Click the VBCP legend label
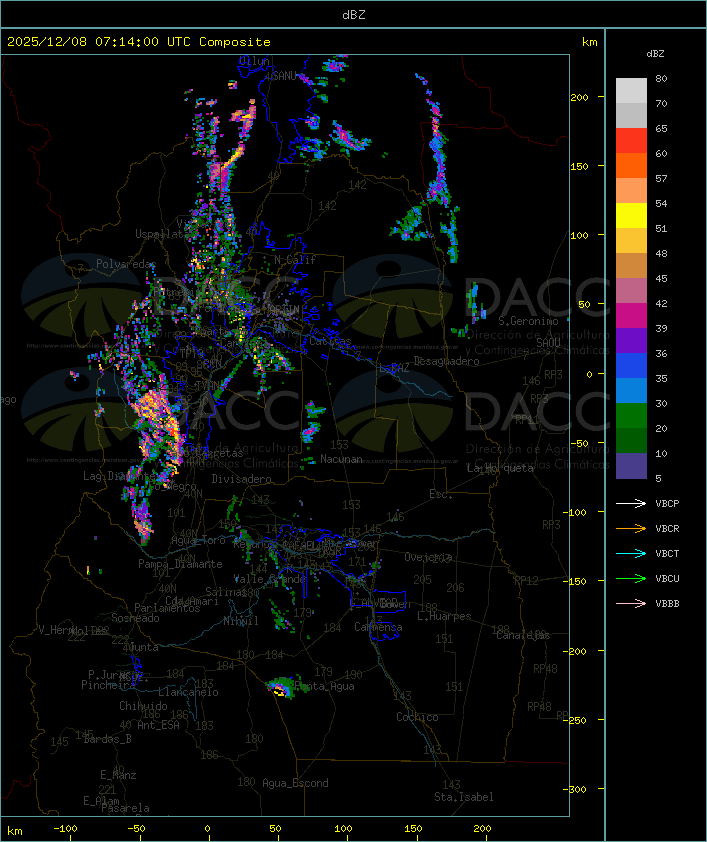This screenshot has width=707, height=842. click(x=667, y=503)
